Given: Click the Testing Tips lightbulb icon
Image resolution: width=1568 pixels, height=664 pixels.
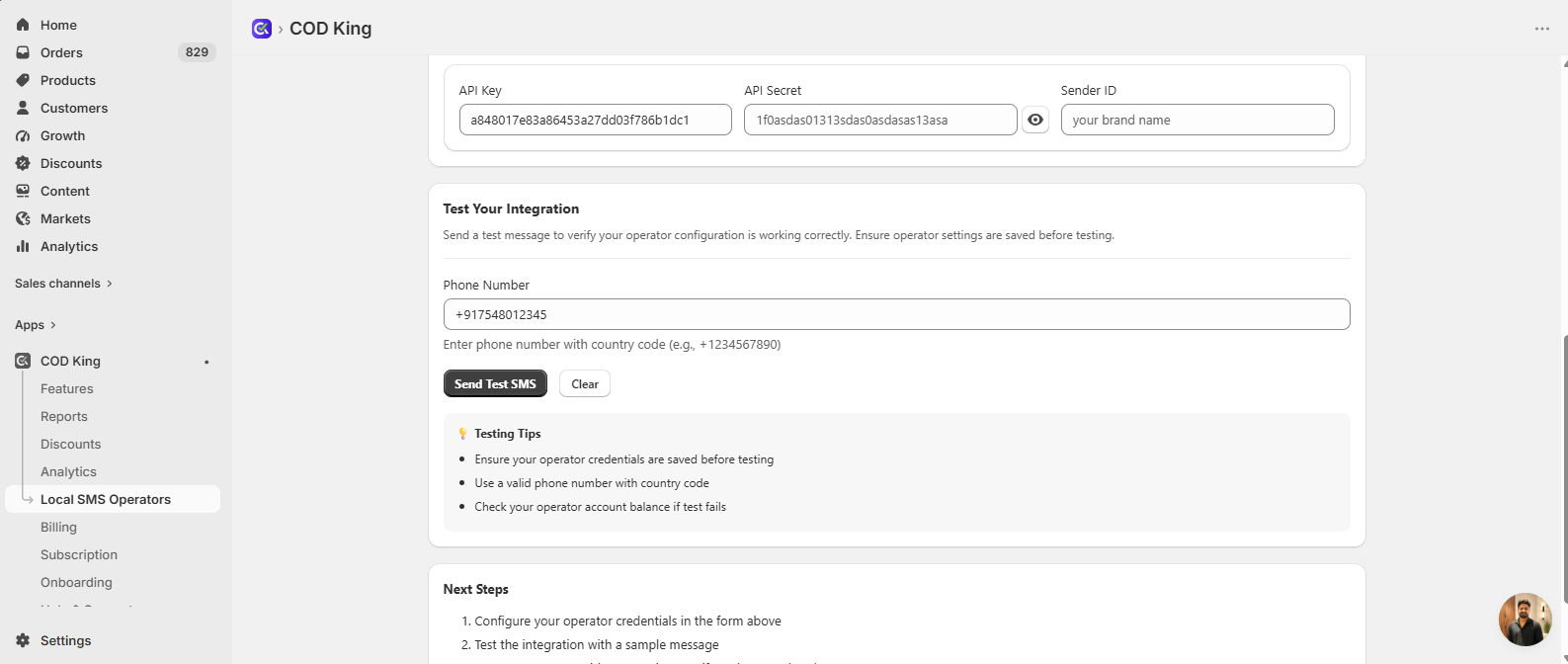Looking at the screenshot, I should click(x=462, y=434).
